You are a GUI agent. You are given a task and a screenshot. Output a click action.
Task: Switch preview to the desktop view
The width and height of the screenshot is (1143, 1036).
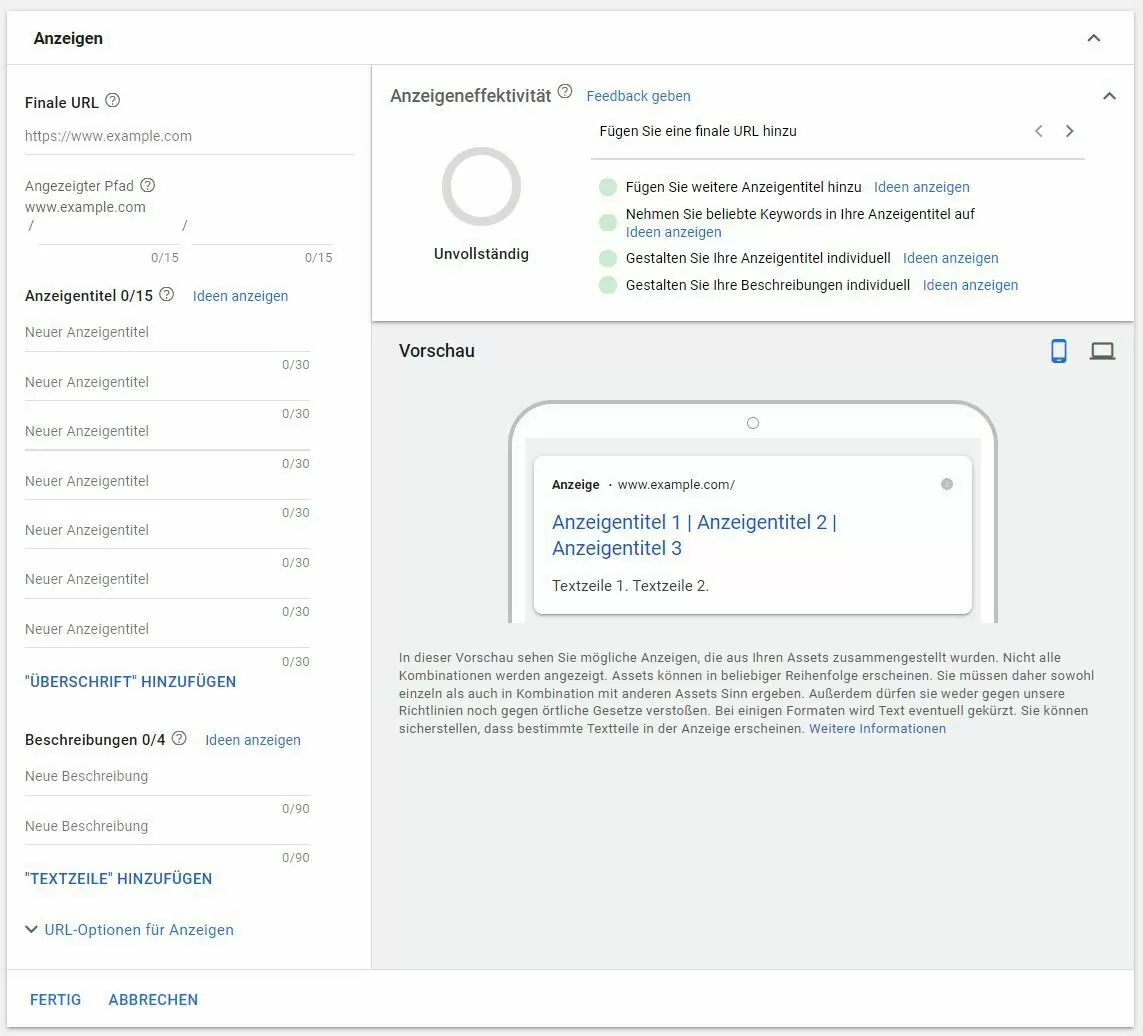click(1102, 350)
